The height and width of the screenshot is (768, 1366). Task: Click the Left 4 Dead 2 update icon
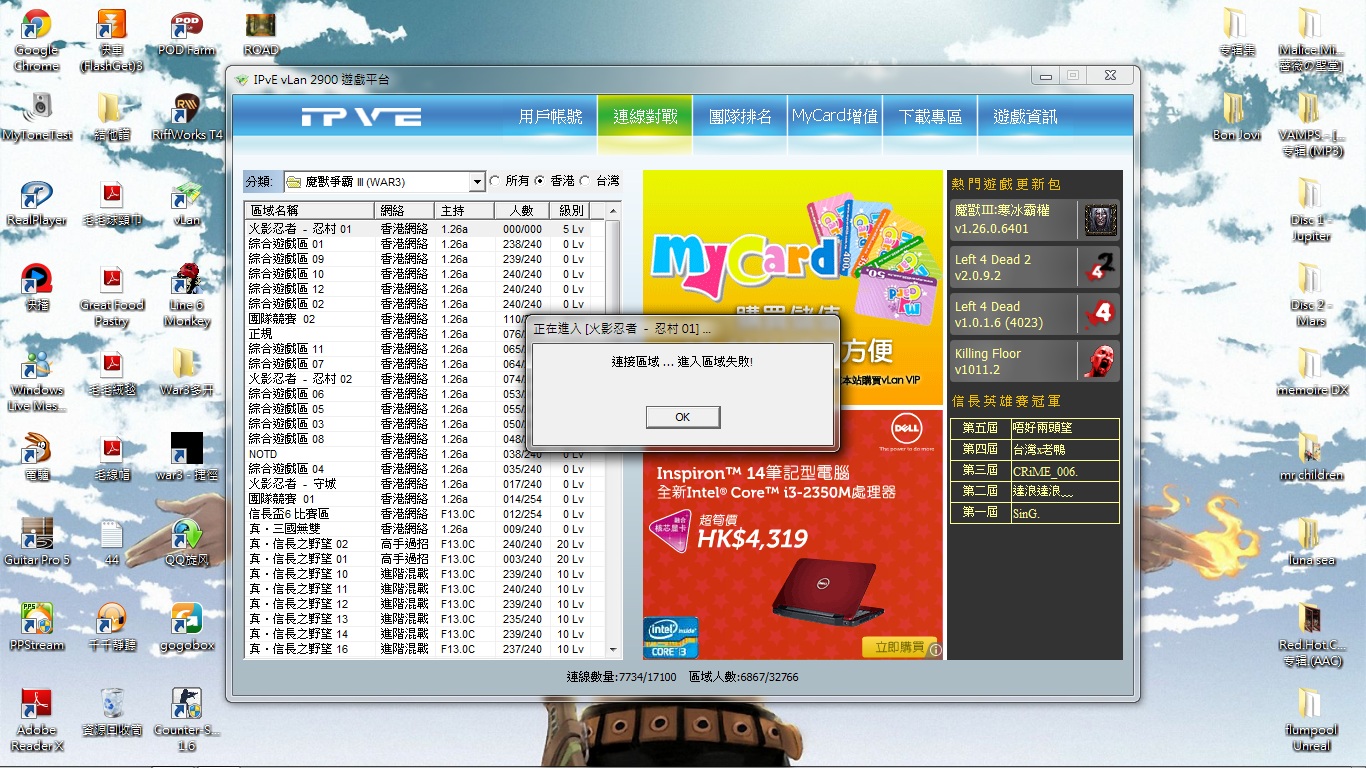[x=1100, y=267]
